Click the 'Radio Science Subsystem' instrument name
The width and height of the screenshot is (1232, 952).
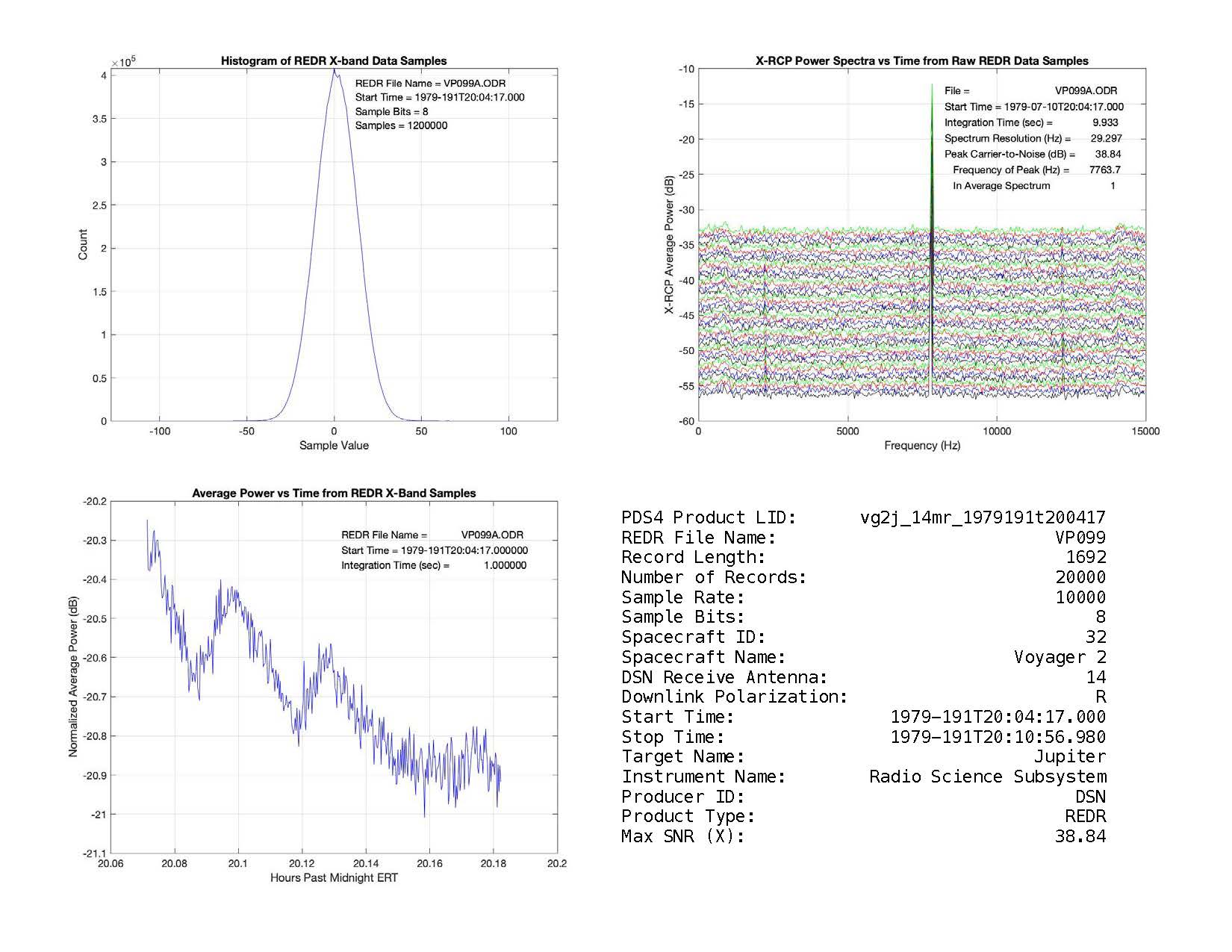coord(987,777)
